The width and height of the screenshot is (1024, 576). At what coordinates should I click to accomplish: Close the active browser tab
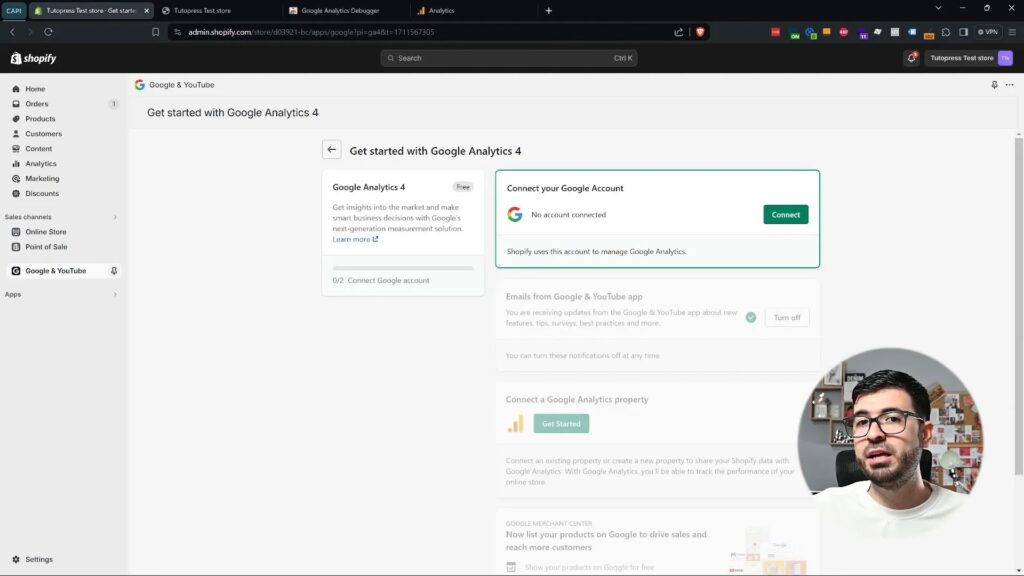[x=146, y=10]
